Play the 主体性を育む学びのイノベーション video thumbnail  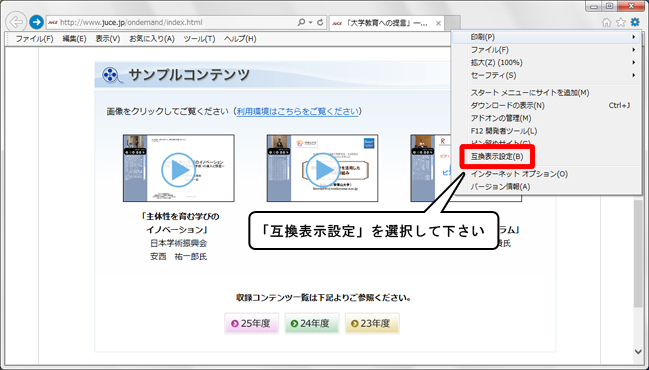coord(178,168)
